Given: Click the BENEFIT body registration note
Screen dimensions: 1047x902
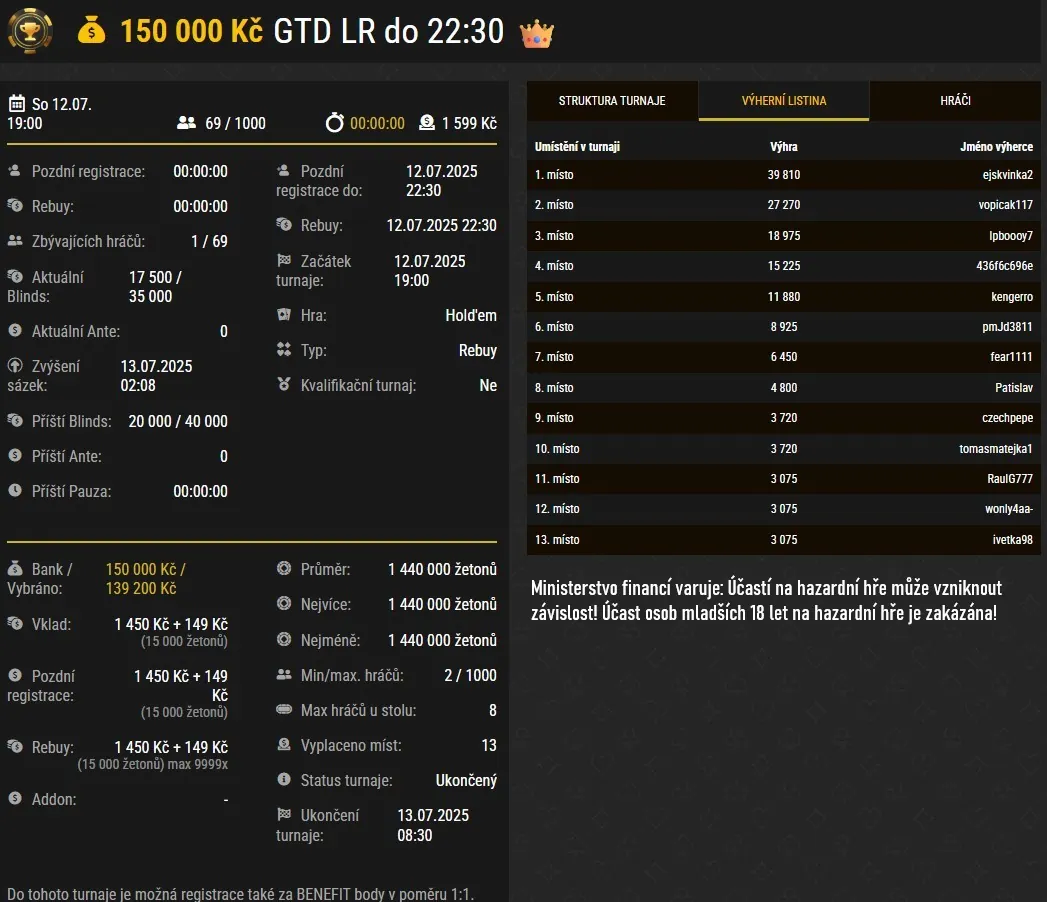Looking at the screenshot, I should (x=240, y=893).
